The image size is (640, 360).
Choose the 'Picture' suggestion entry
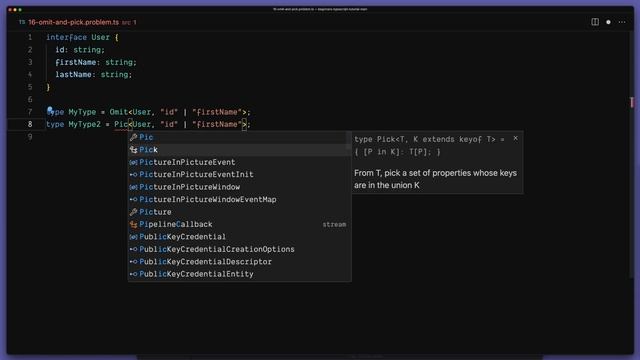tap(240, 212)
